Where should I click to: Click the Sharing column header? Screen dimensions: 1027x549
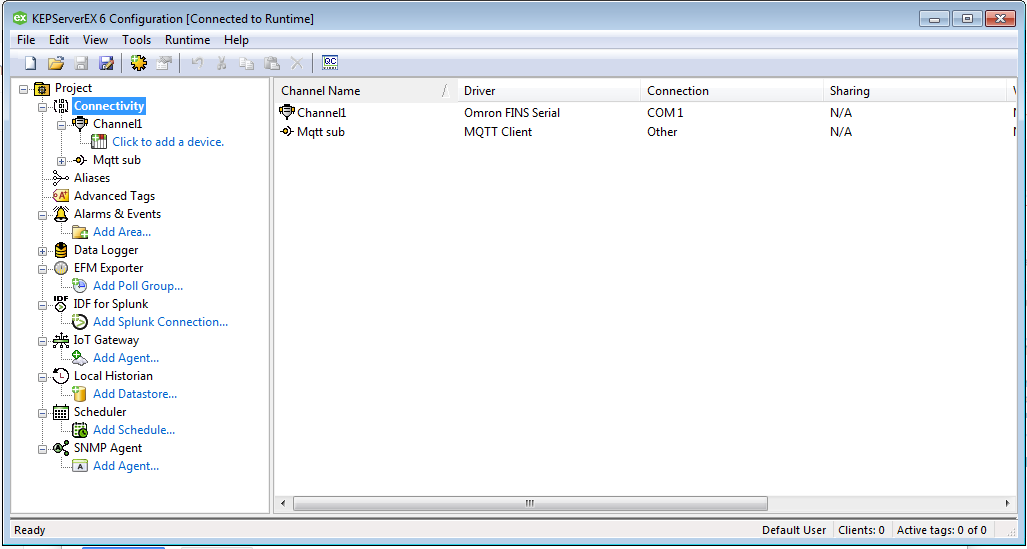click(914, 91)
